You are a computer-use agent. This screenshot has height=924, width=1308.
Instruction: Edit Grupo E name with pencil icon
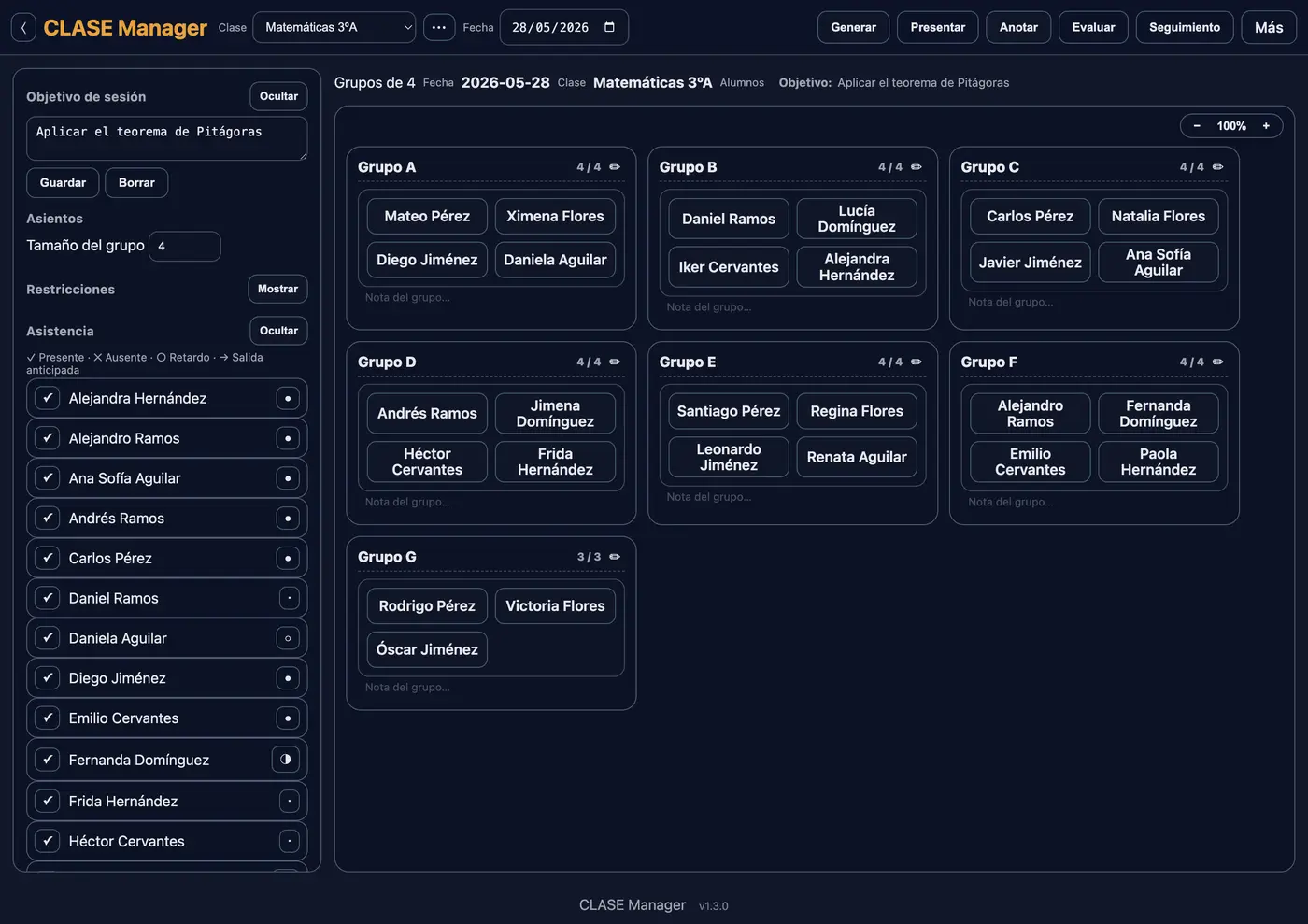point(917,362)
